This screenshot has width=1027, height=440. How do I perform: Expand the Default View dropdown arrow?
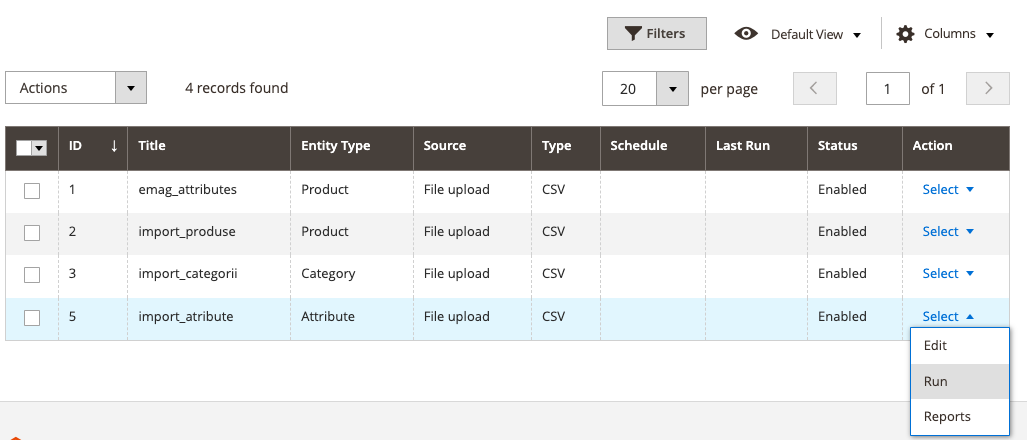[x=857, y=35]
